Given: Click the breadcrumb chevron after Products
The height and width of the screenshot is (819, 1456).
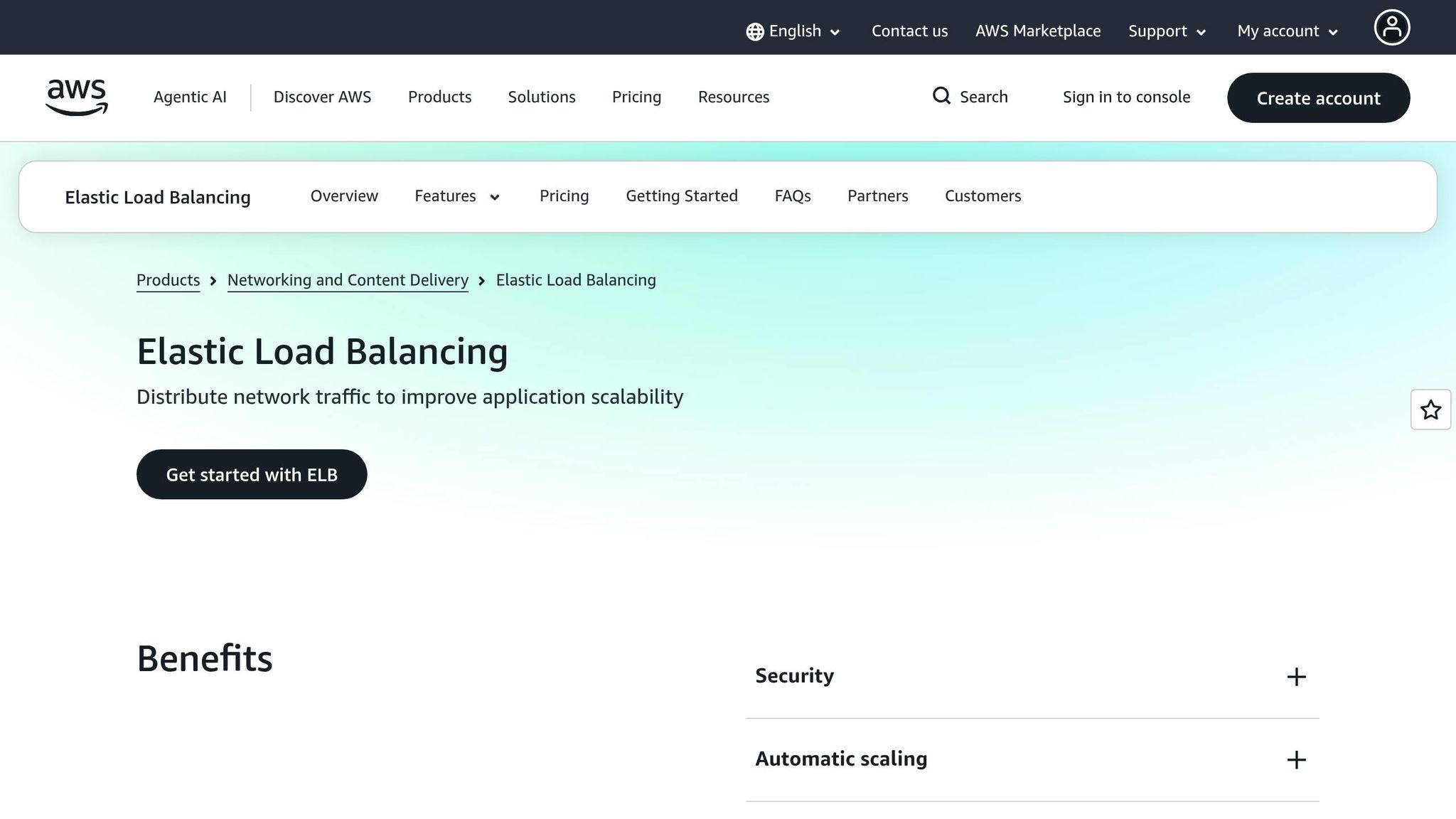Looking at the screenshot, I should (x=213, y=281).
